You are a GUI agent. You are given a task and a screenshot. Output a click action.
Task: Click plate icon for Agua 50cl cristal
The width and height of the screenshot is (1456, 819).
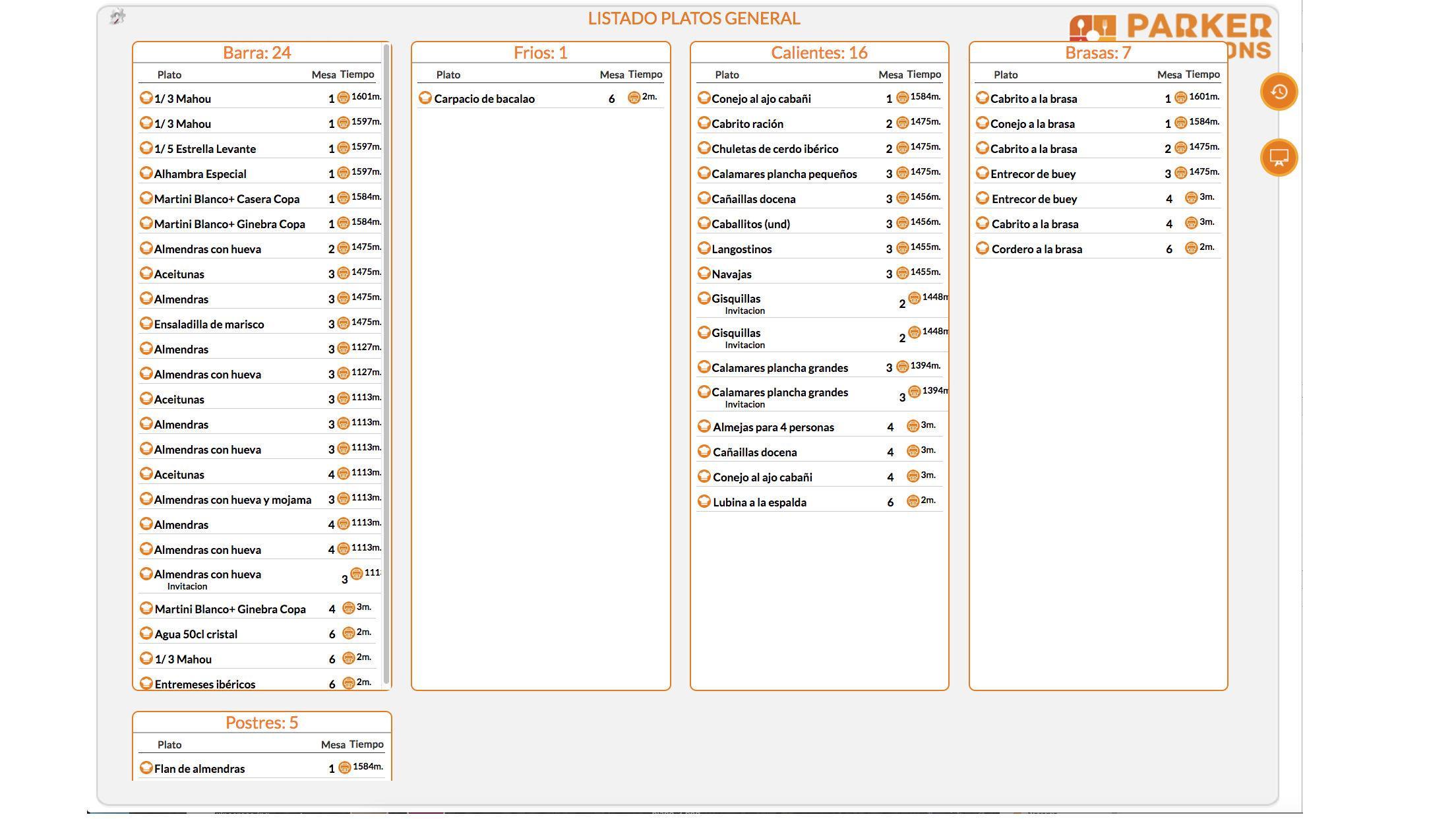pos(146,634)
